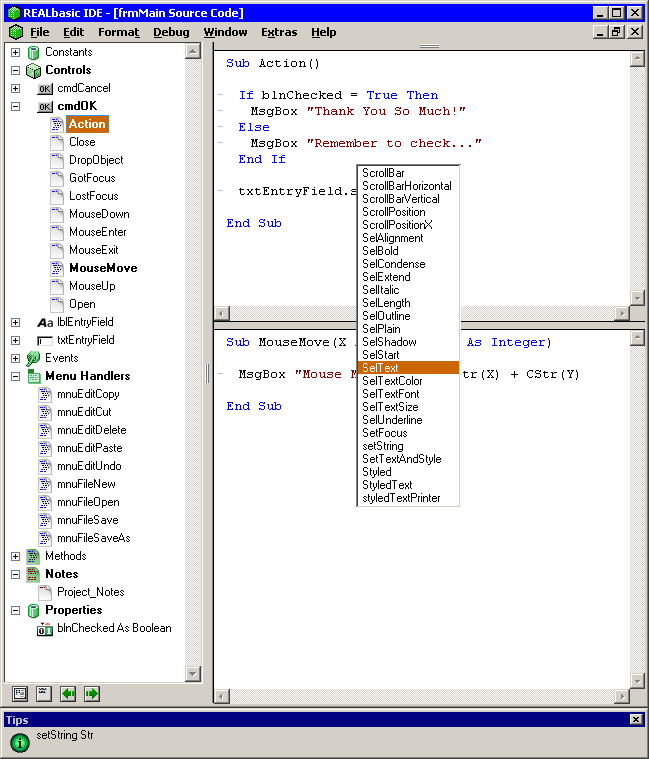The width and height of the screenshot is (649, 759).
Task: Select the GotFocus event in tree
Action: (x=92, y=178)
